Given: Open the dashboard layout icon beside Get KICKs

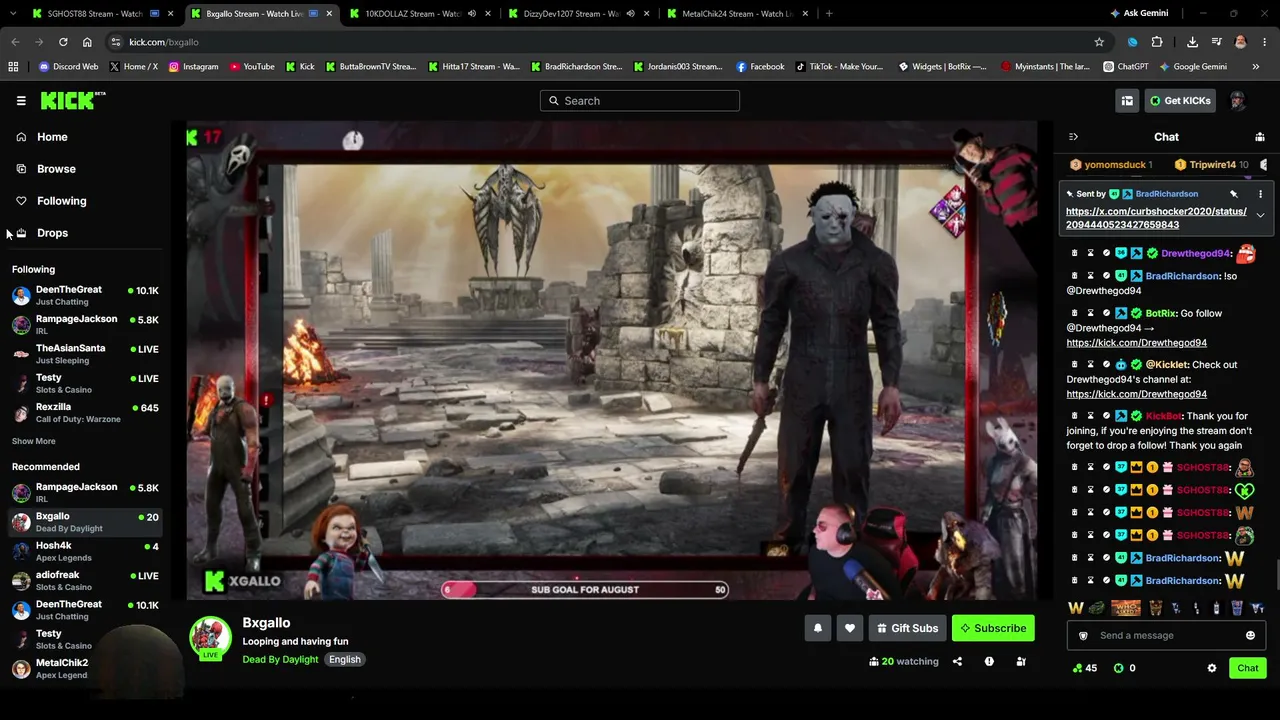Looking at the screenshot, I should click(1127, 100).
